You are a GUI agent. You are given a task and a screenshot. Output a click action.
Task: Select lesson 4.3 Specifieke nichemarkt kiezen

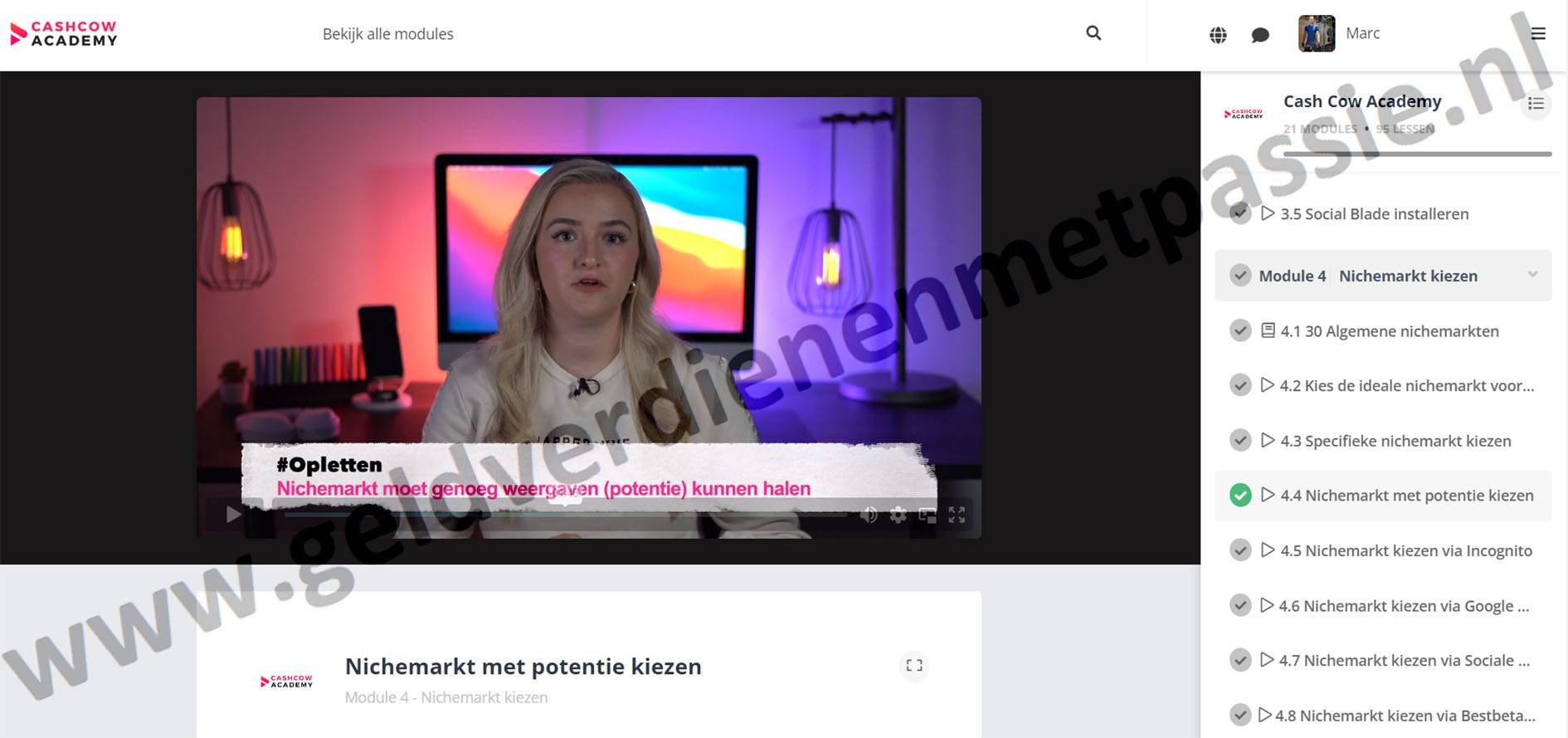pyautogui.click(x=1395, y=441)
